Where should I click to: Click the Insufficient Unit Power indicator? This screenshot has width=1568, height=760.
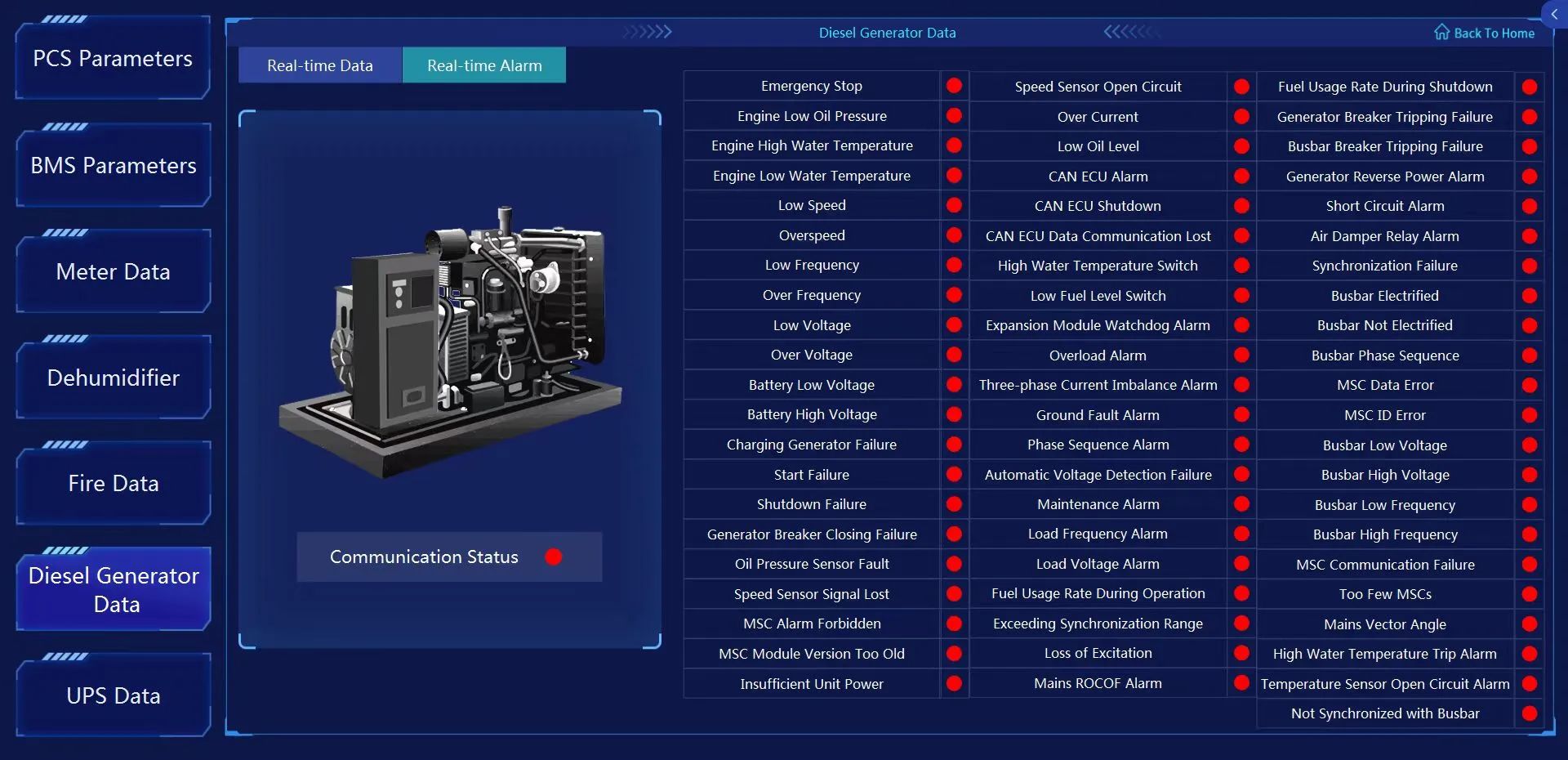(954, 683)
